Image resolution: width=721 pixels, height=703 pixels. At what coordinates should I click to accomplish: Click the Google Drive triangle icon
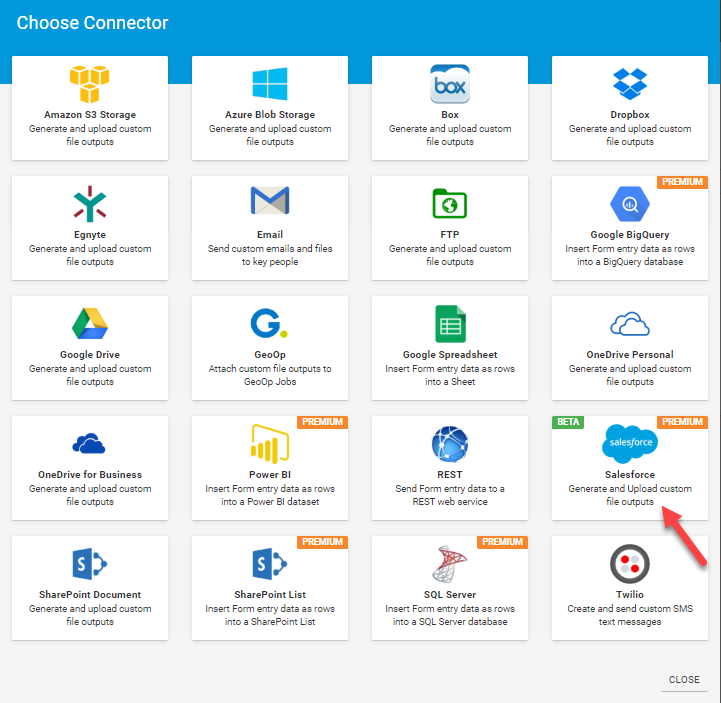pos(90,324)
